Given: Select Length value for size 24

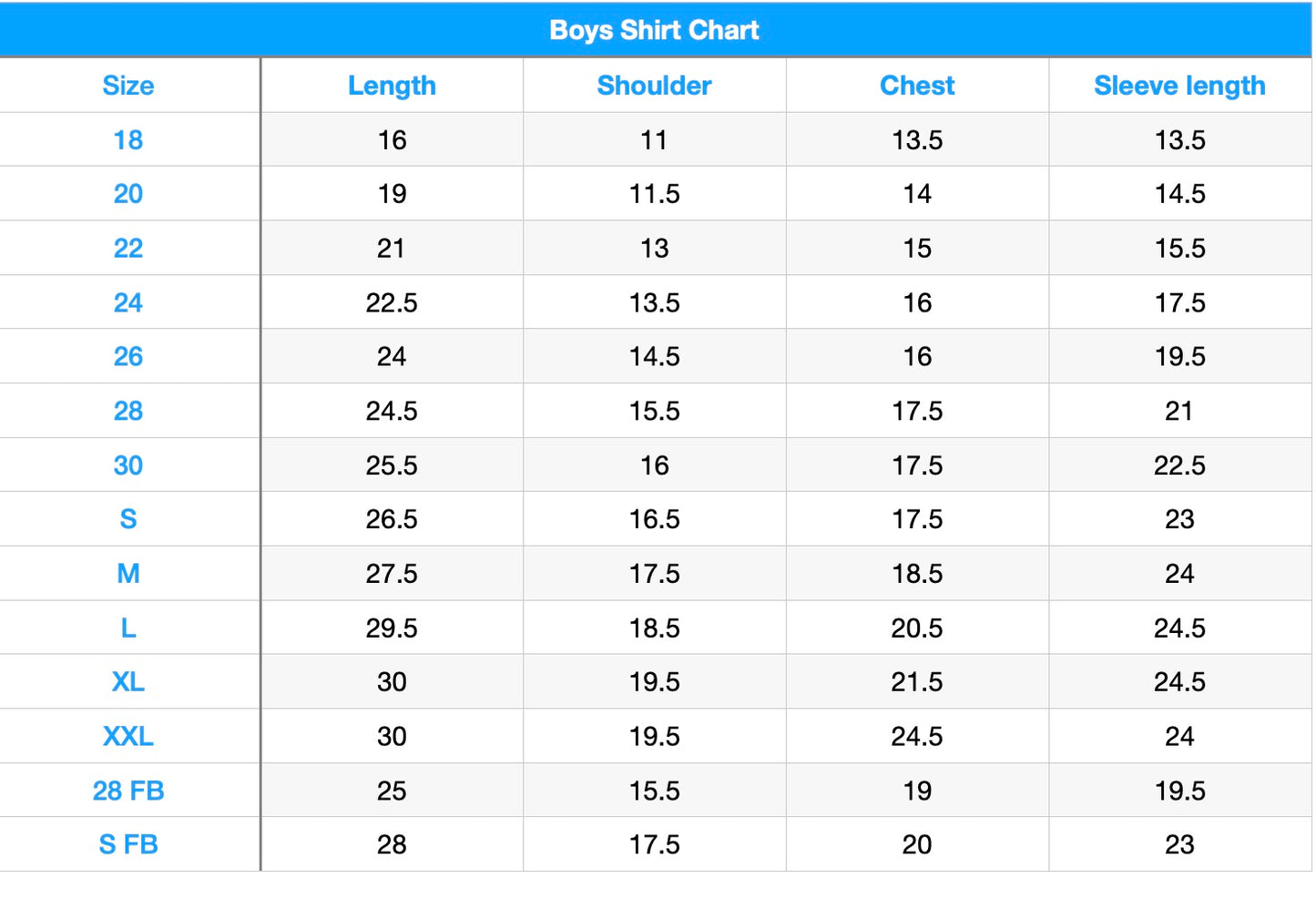Looking at the screenshot, I should 392,302.
